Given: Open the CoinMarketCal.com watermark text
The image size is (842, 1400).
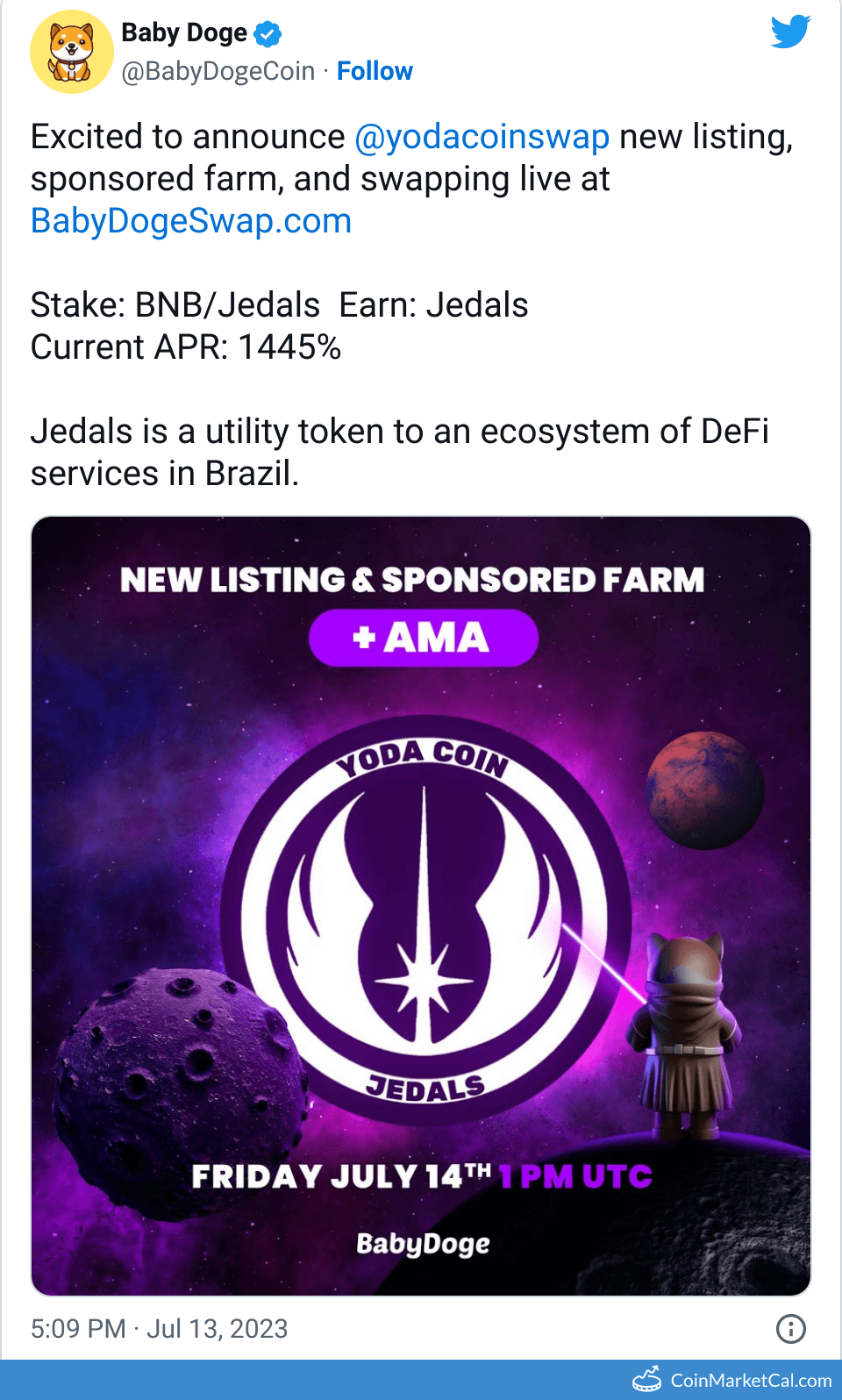Looking at the screenshot, I should 751,1380.
